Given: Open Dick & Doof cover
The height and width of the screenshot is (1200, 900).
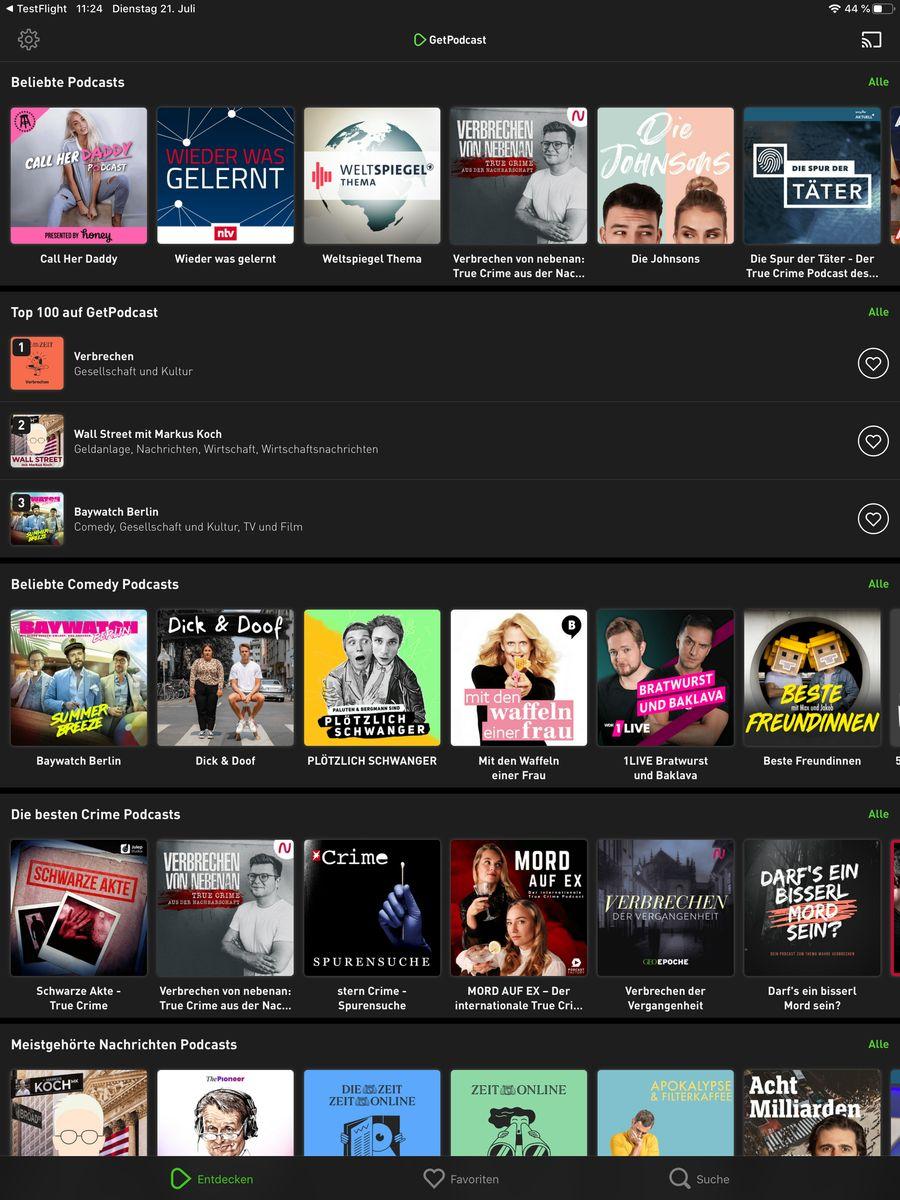Looking at the screenshot, I should coord(226,678).
